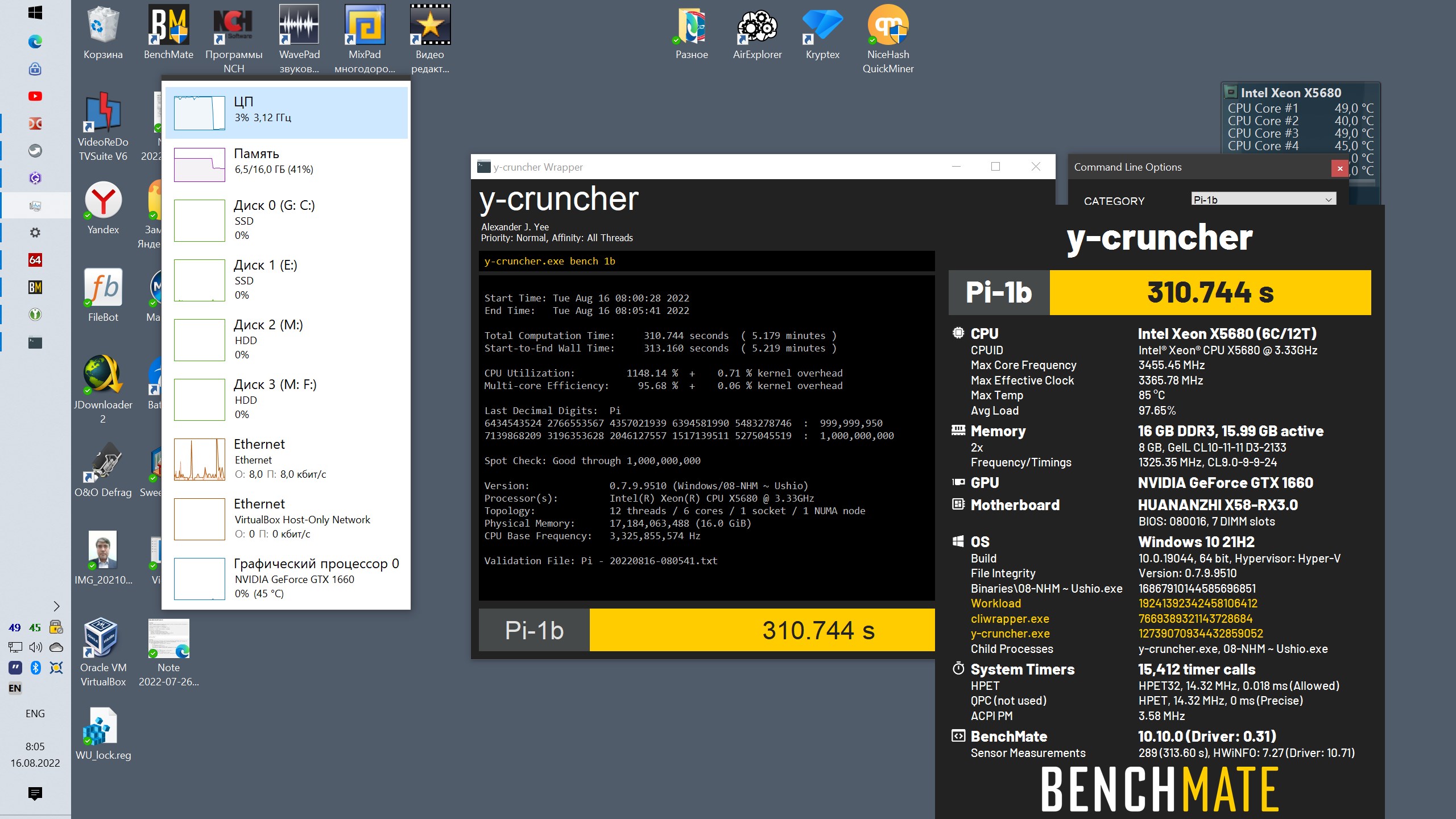Open the YouTube taskbar icon
This screenshot has height=819, width=1456.
[x=35, y=96]
